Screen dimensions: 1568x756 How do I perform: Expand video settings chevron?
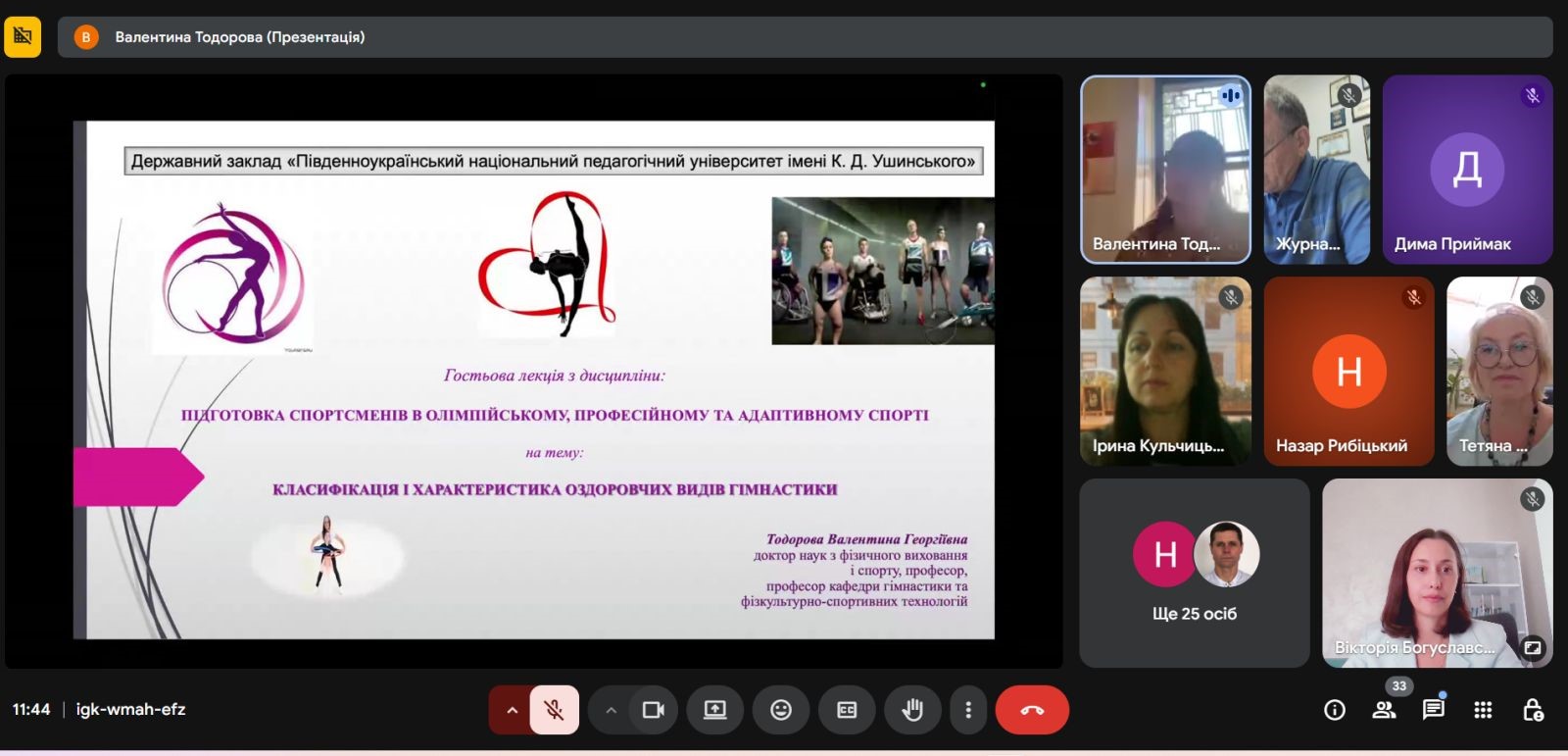611,710
